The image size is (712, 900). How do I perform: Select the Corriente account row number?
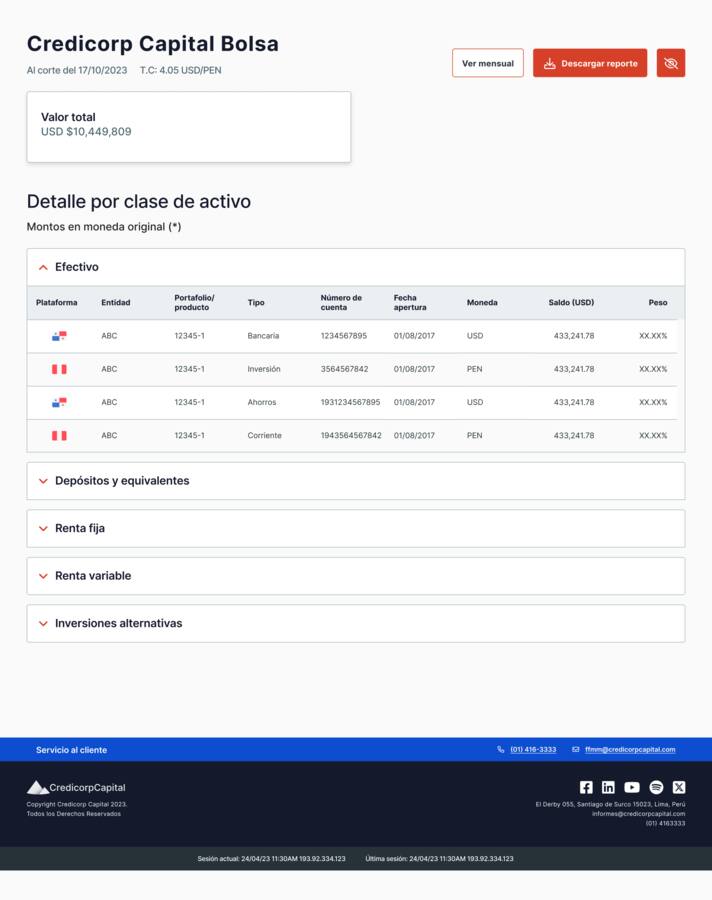pos(351,436)
